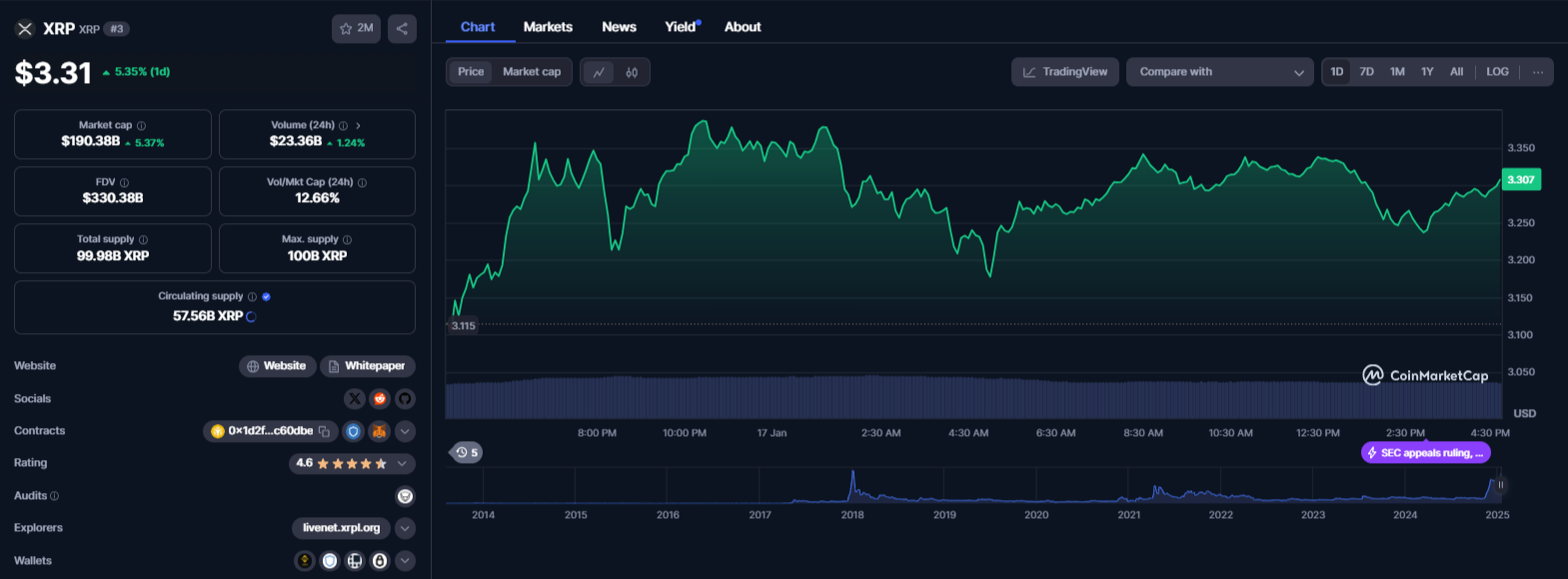Open the Yield tab
The image size is (1568, 579).
pyautogui.click(x=683, y=27)
